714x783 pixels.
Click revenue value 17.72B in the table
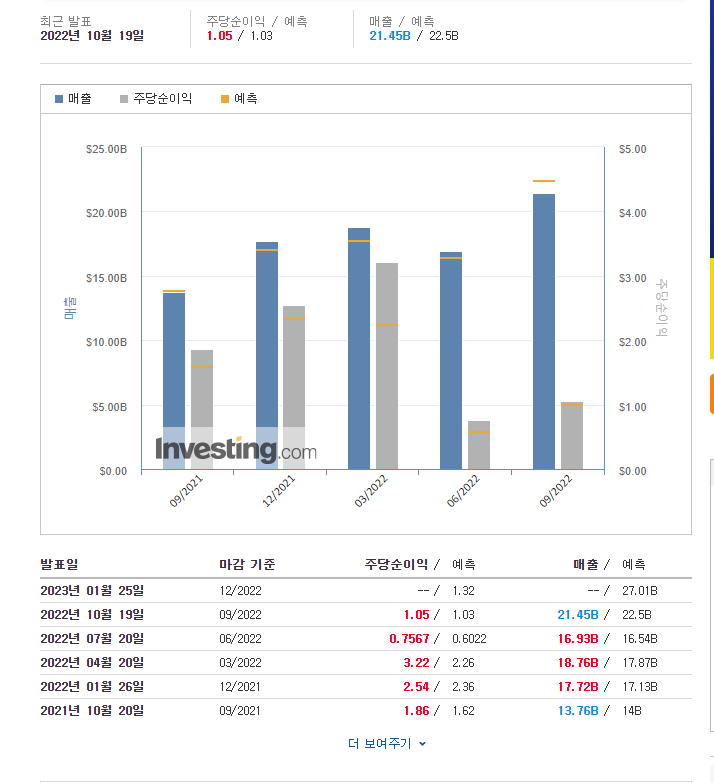coord(578,687)
